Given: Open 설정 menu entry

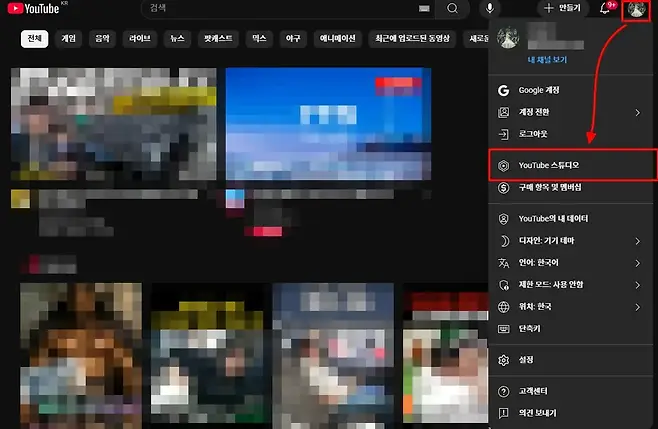Looking at the screenshot, I should point(573,360).
